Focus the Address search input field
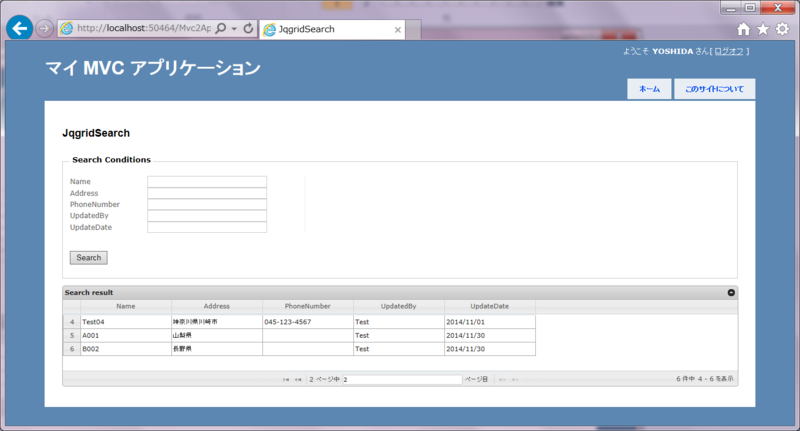This screenshot has height=431, width=800. pos(207,193)
